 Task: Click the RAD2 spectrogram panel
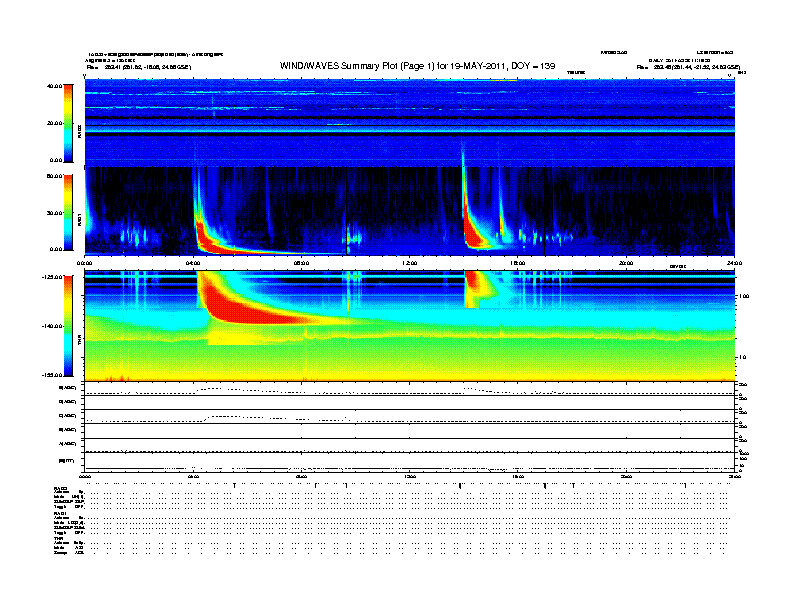pyautogui.click(x=410, y=123)
